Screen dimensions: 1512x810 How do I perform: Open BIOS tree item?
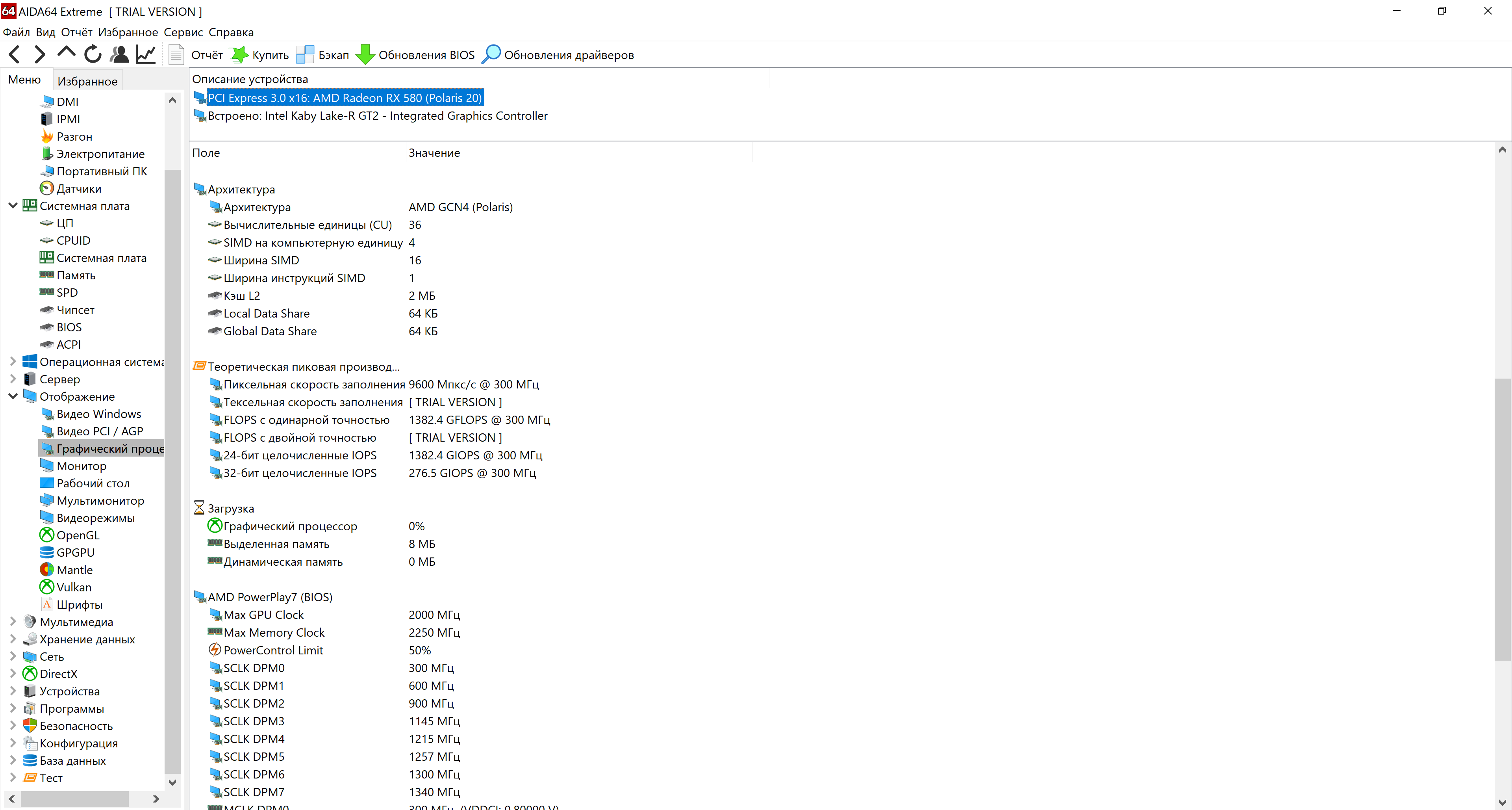click(61, 327)
